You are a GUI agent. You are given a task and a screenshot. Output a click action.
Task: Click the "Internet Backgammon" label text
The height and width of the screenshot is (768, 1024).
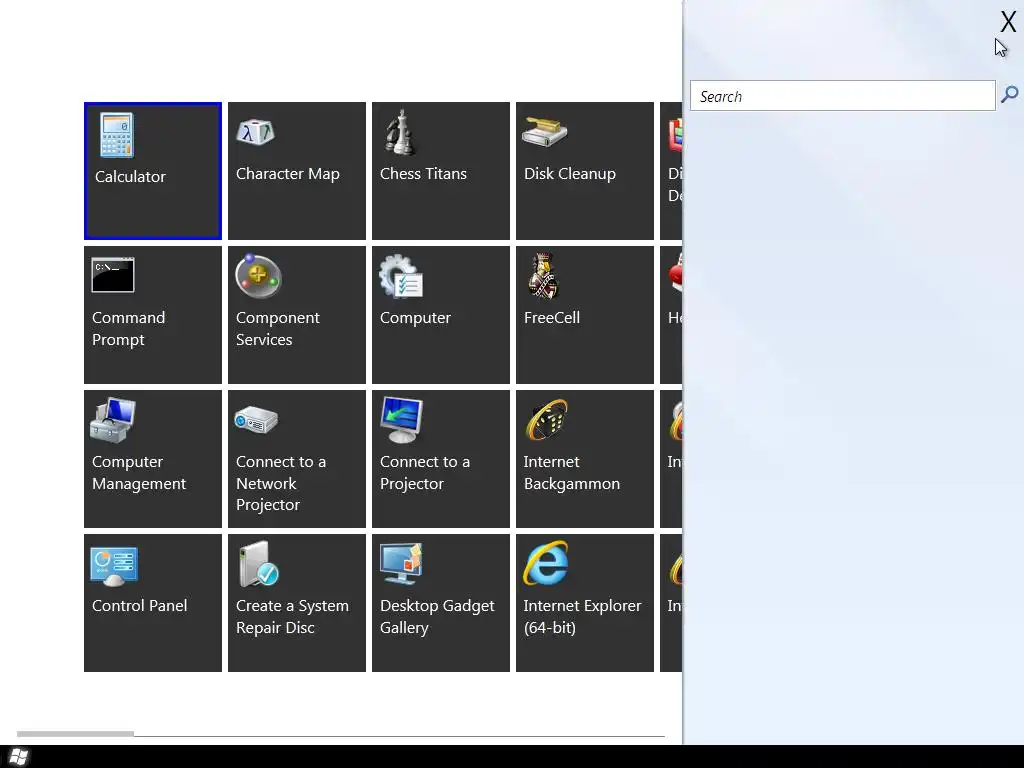(x=571, y=473)
